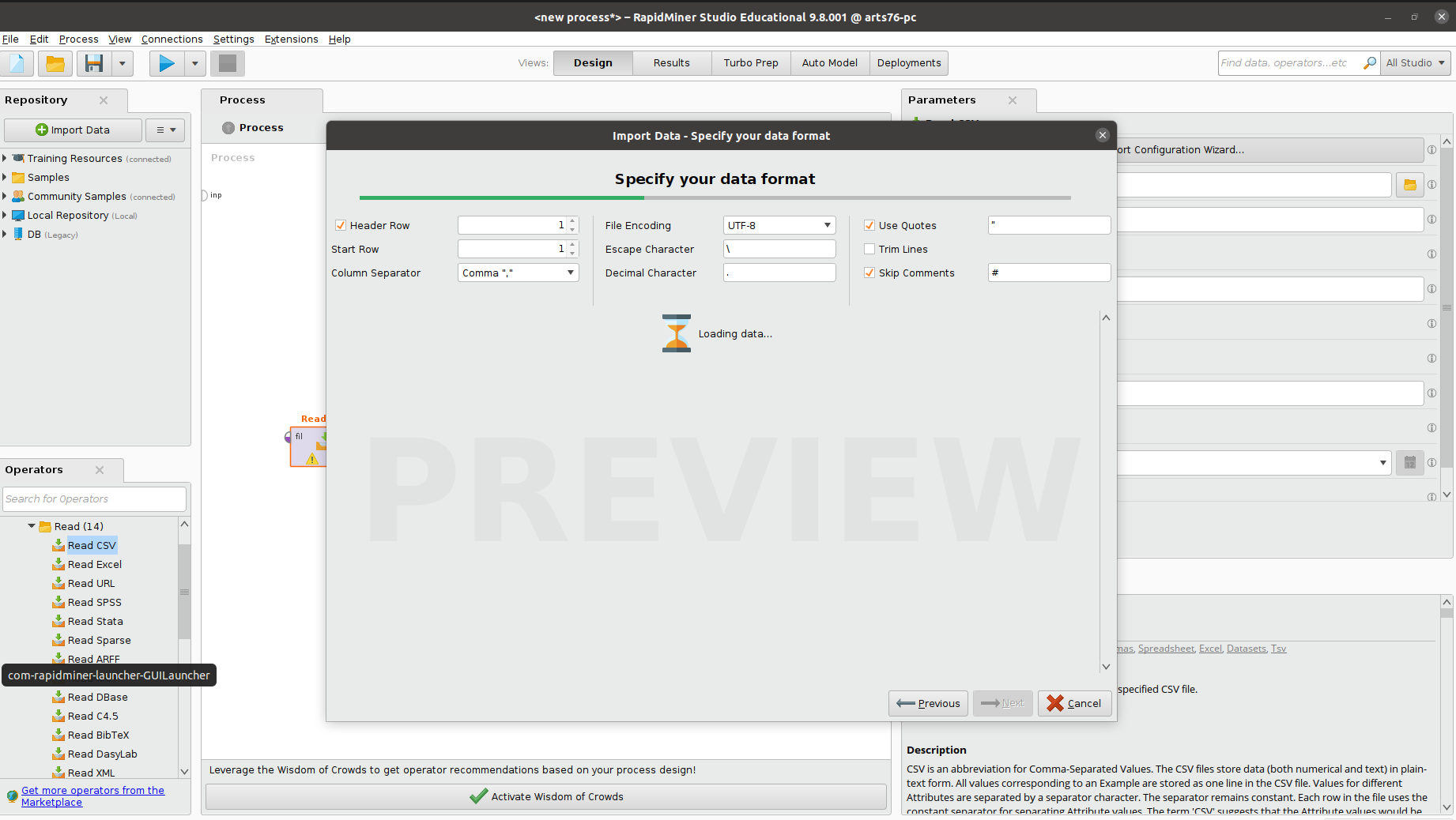
Task: Open the Process menu
Action: (79, 39)
